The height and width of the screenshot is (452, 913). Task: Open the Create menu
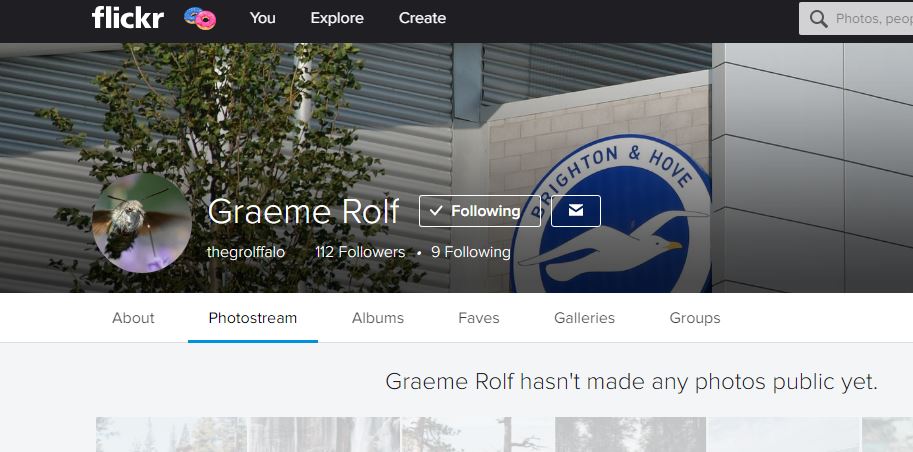pyautogui.click(x=422, y=18)
